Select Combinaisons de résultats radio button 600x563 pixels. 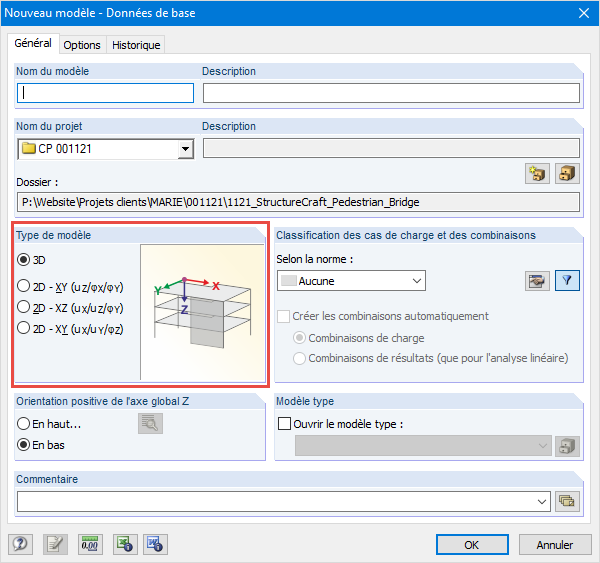coord(299,358)
